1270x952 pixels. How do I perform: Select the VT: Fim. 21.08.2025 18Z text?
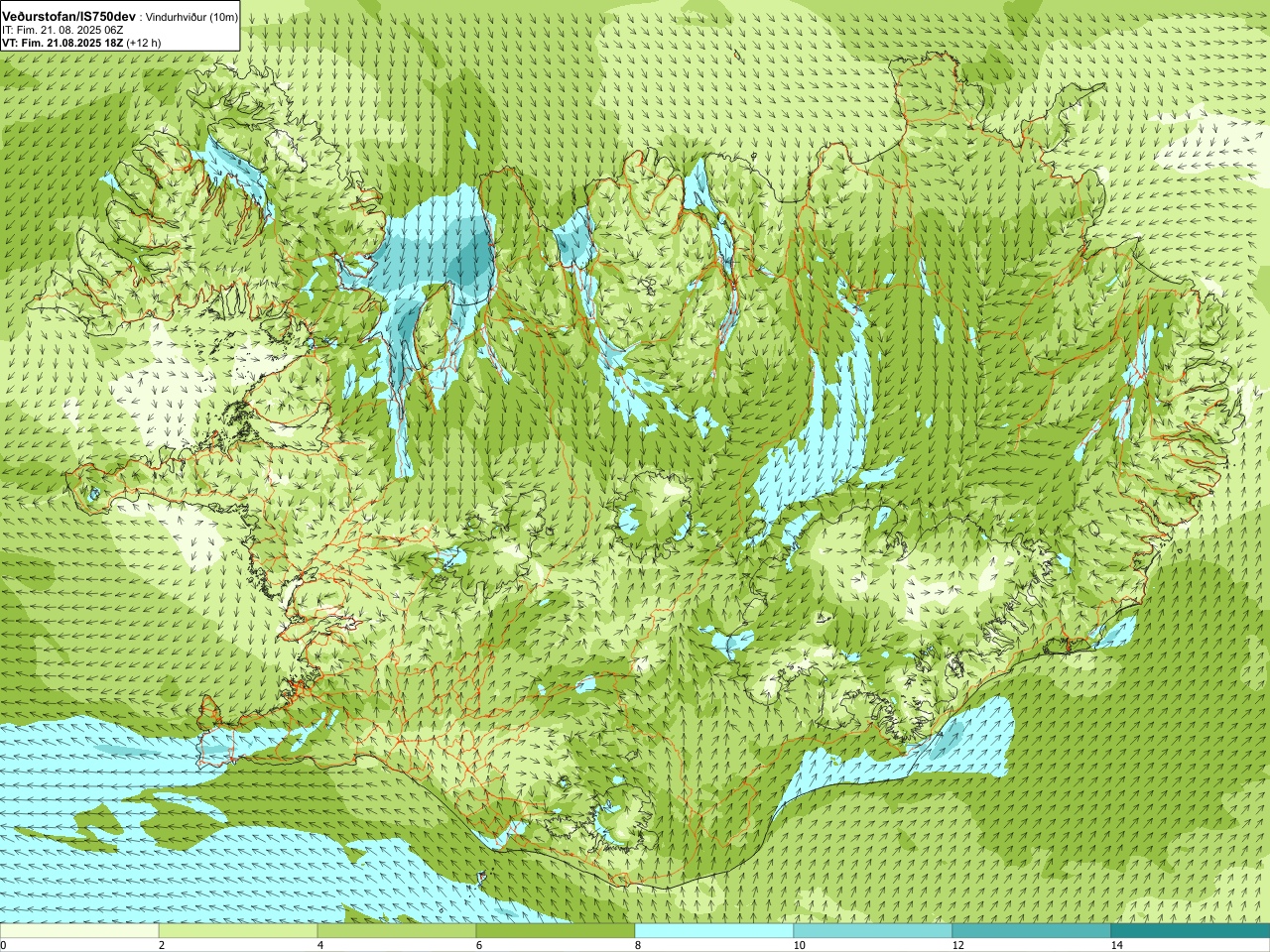63,43
